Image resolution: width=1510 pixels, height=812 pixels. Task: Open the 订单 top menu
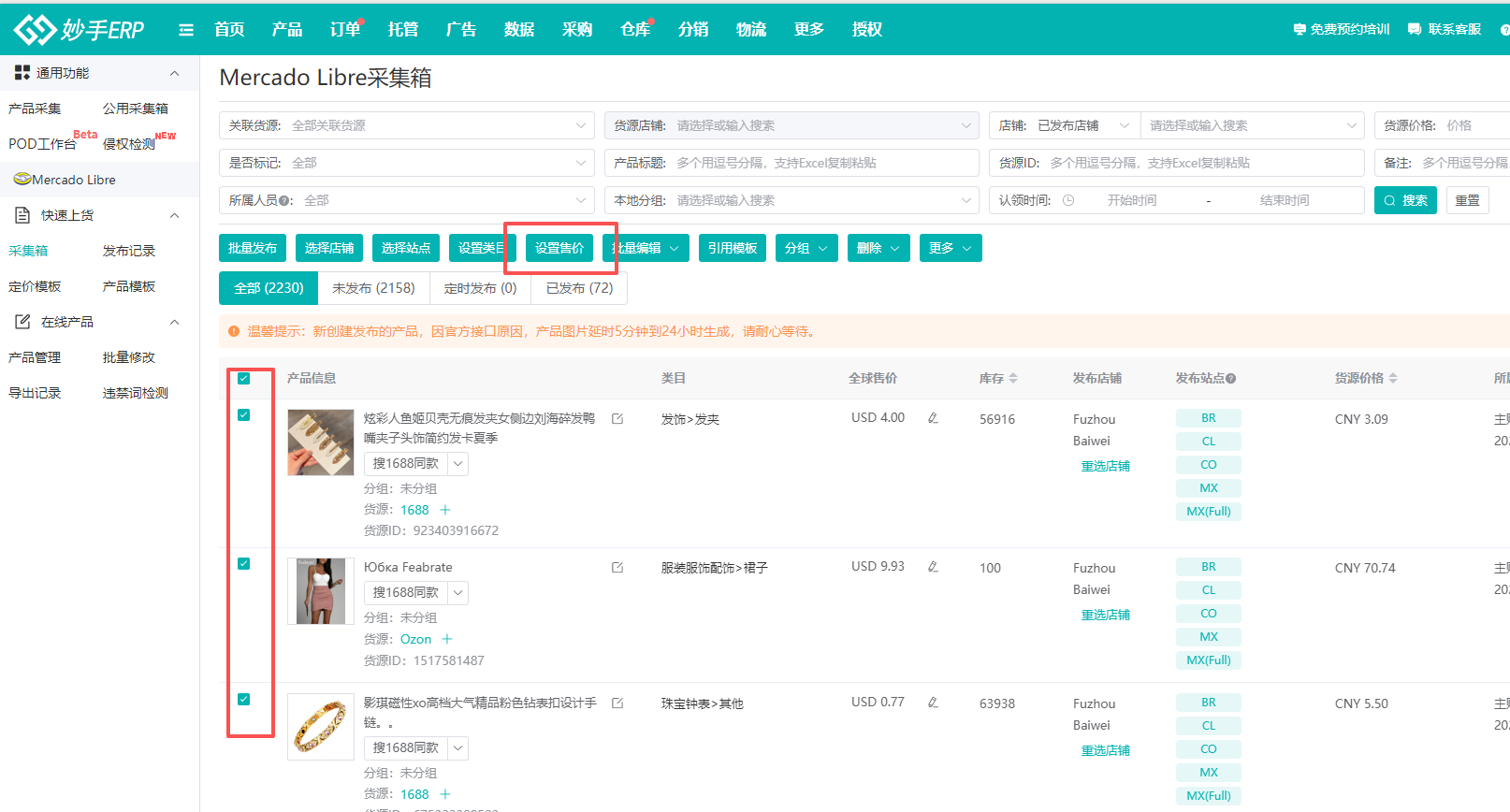click(x=344, y=30)
